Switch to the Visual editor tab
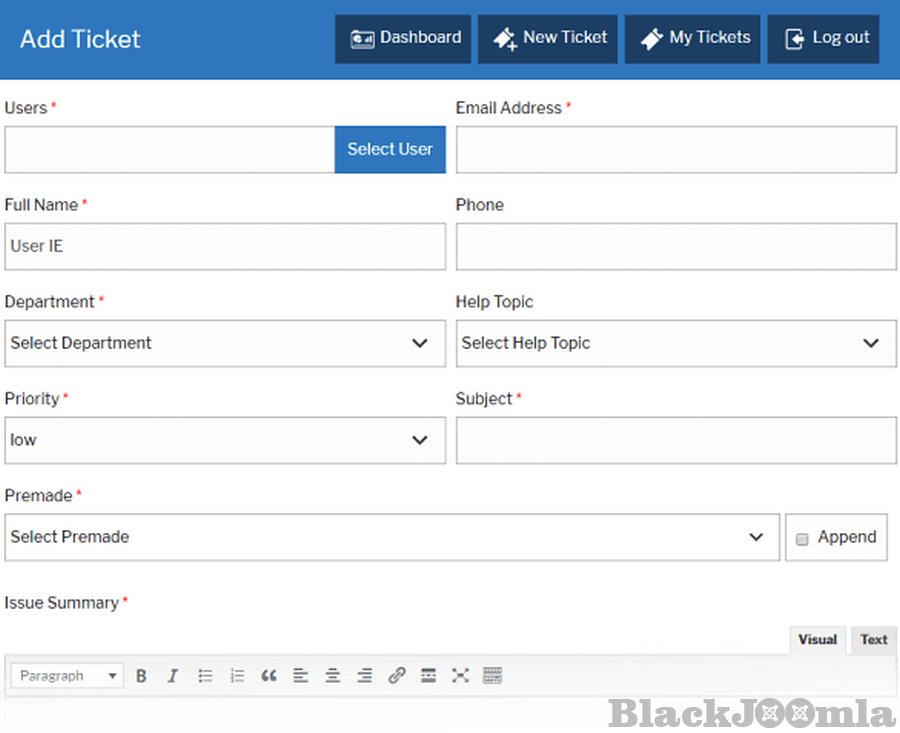Screen dimensions: 900x733 point(817,640)
